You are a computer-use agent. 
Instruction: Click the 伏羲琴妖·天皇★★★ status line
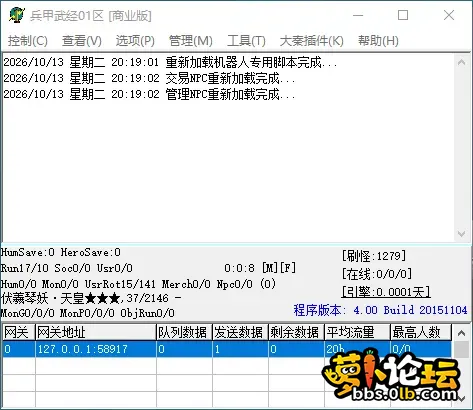click(x=91, y=298)
